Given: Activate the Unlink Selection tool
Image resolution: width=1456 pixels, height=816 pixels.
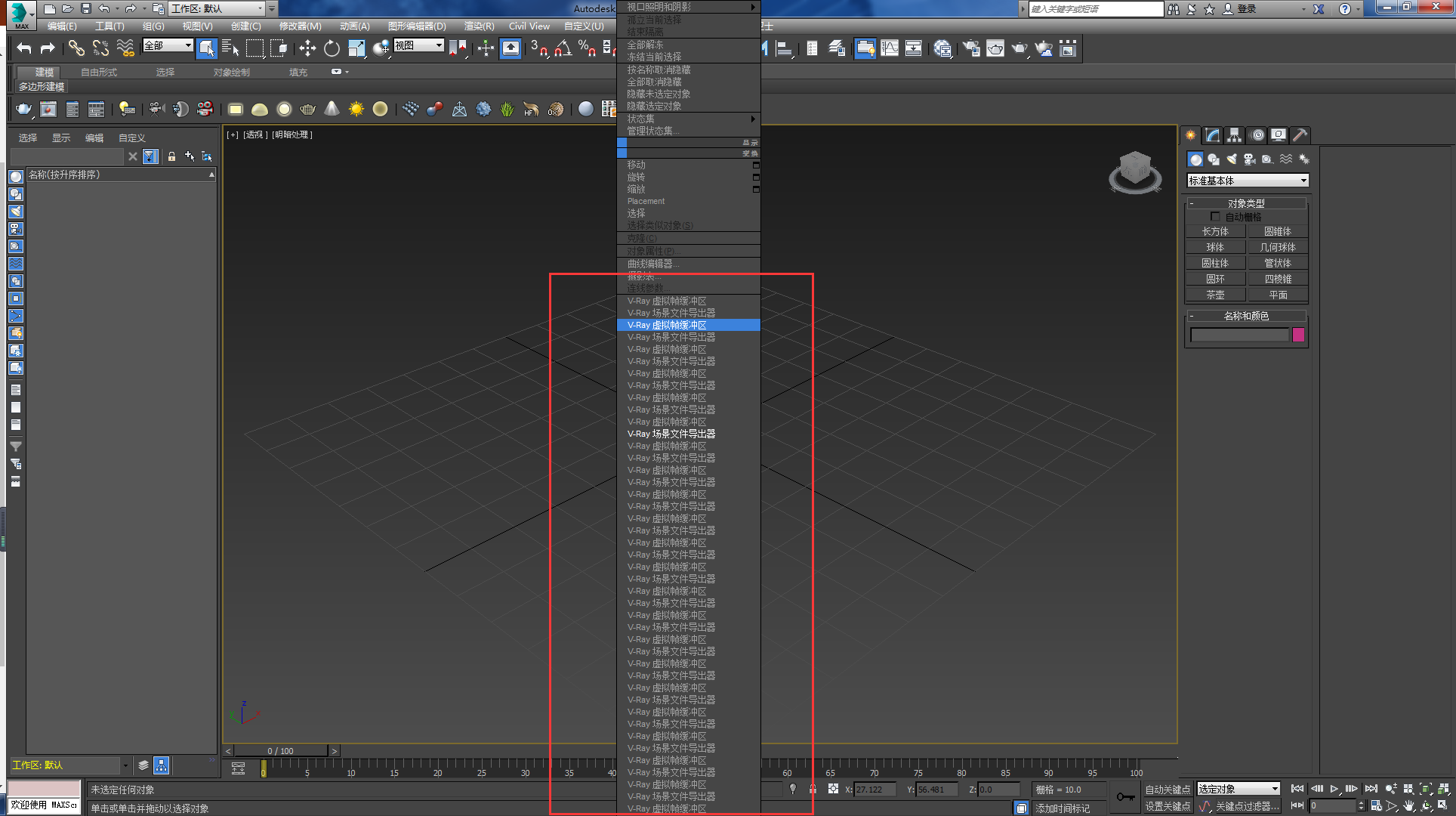Looking at the screenshot, I should (x=100, y=48).
